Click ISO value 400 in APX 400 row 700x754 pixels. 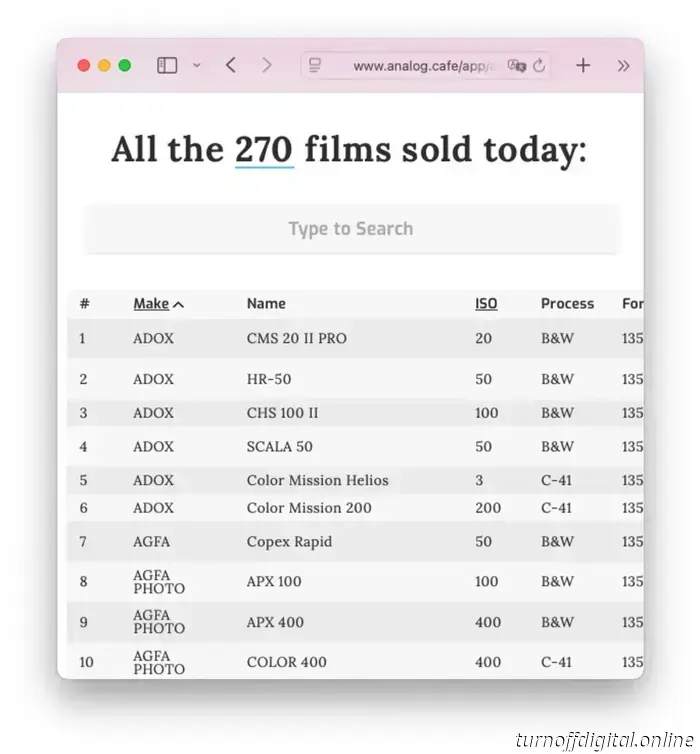tap(488, 623)
